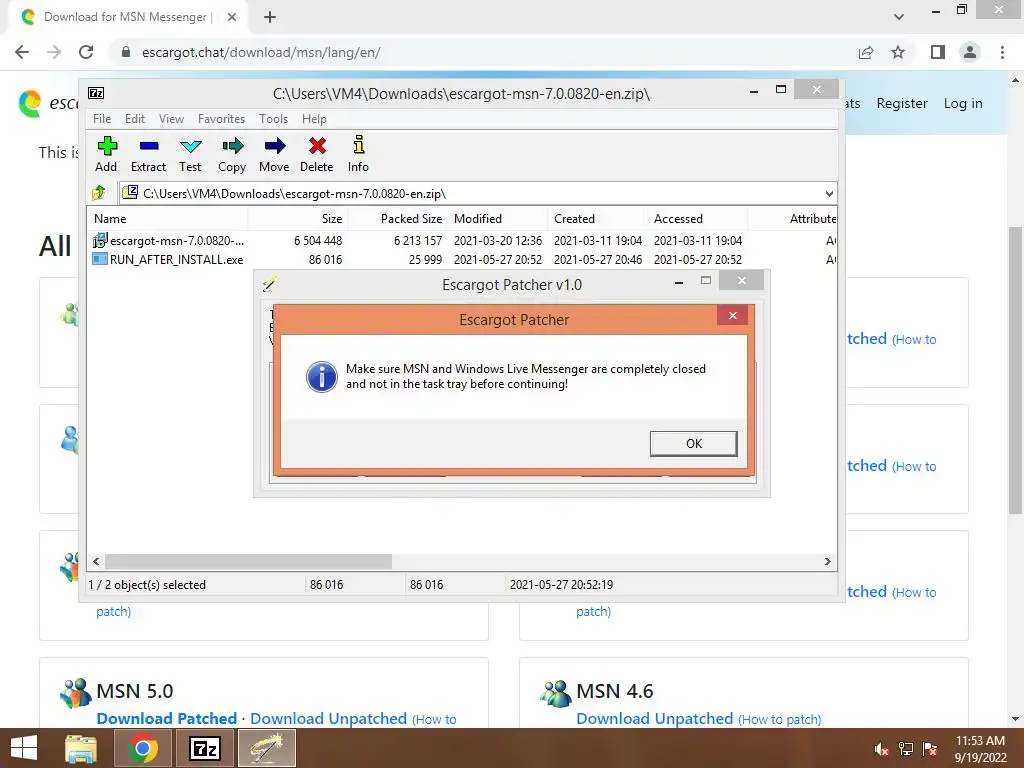Click the 7z logo icon in 7-Zip title bar
1024x768 pixels.
click(96, 93)
